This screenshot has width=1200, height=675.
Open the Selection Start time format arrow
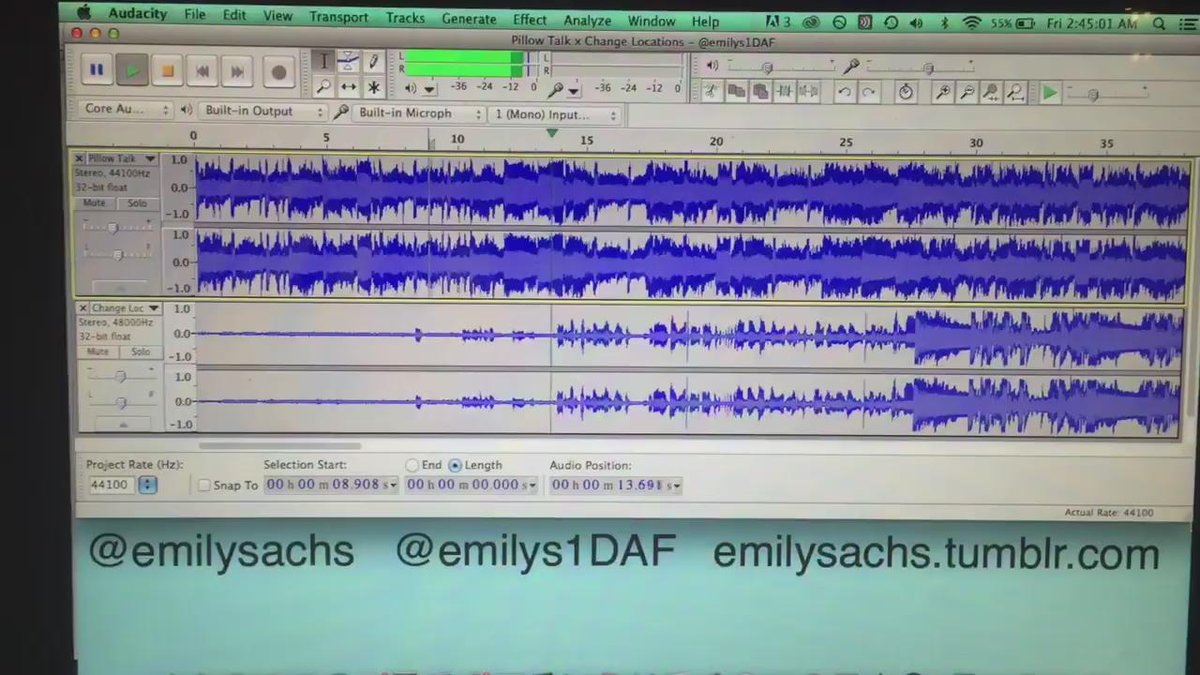coord(392,485)
